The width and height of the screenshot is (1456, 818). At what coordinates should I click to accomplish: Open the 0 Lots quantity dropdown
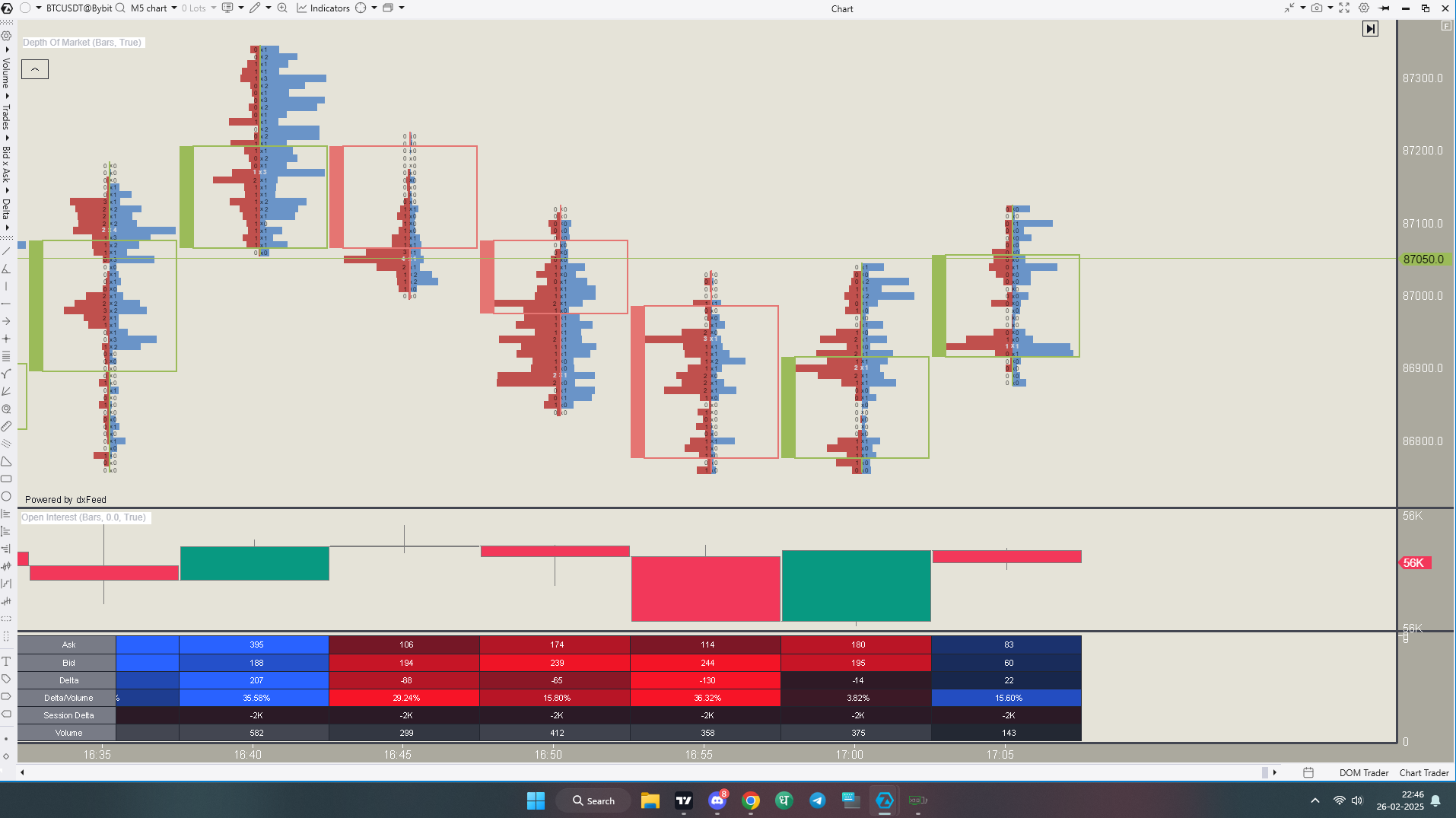tap(199, 8)
